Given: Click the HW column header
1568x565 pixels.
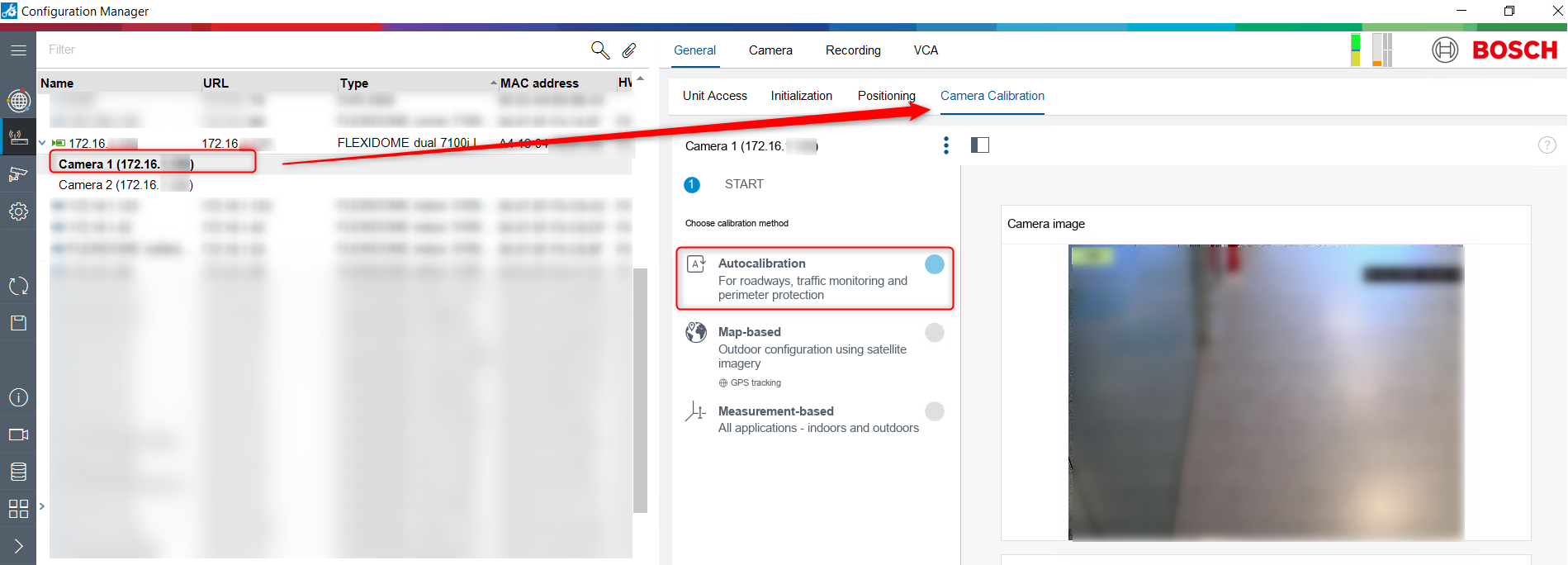Looking at the screenshot, I should click(x=625, y=83).
